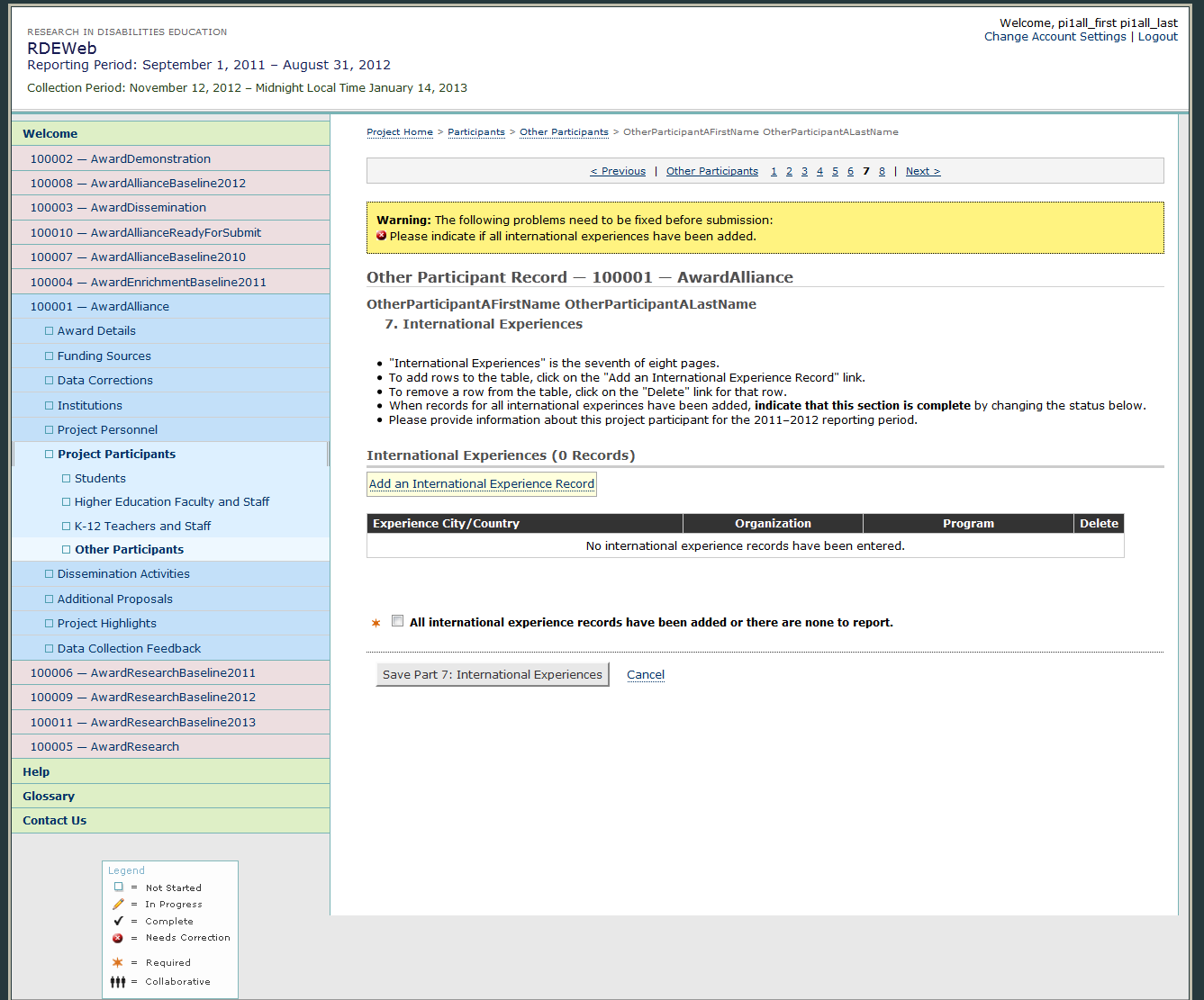Click Add an International Experience Record link
This screenshot has width=1204, height=1000.
(x=481, y=484)
